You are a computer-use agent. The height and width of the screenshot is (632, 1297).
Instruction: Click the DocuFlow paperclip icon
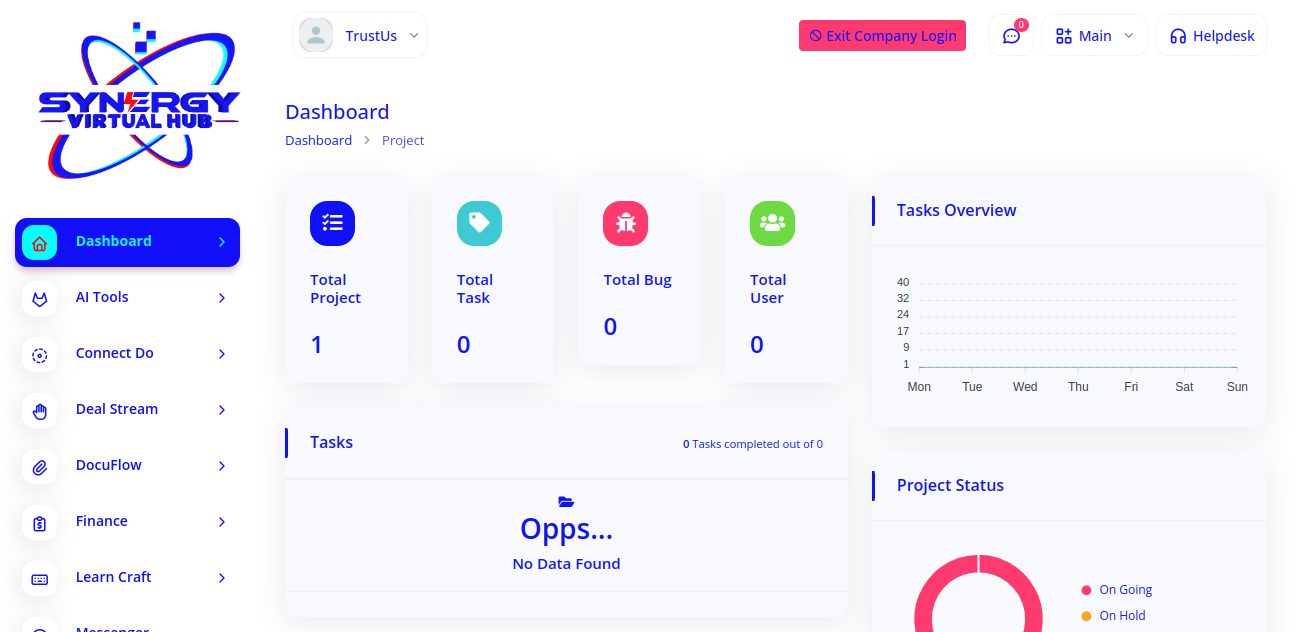pyautogui.click(x=40, y=466)
